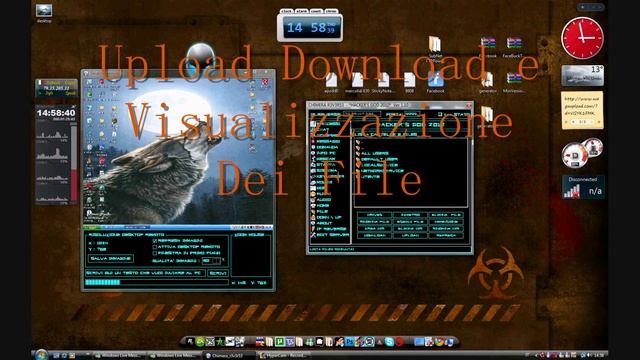Click the ABOUT icon in Chimera sidebar
640x360 pixels.
click(313, 223)
